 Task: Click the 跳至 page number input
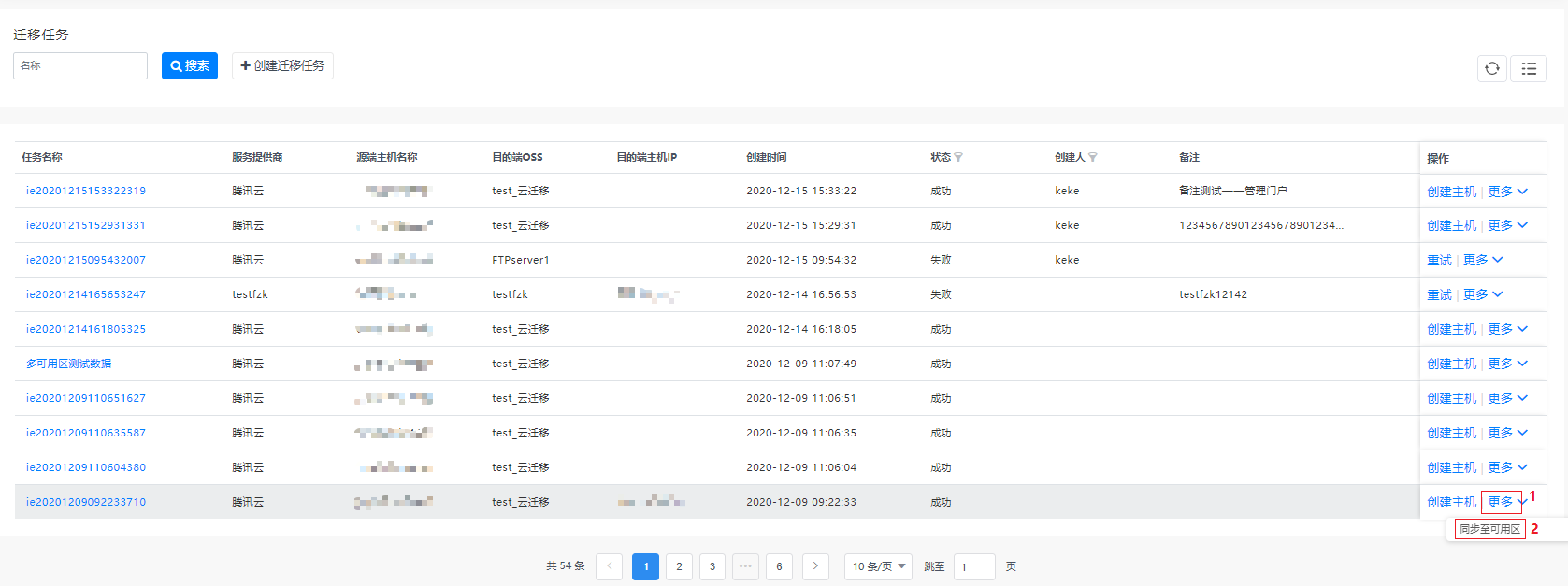(974, 566)
